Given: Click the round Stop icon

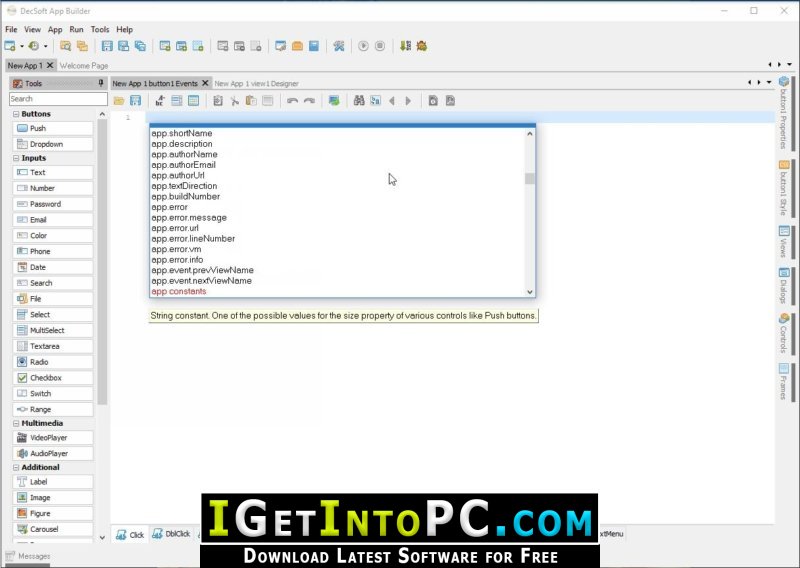Looking at the screenshot, I should coord(380,46).
